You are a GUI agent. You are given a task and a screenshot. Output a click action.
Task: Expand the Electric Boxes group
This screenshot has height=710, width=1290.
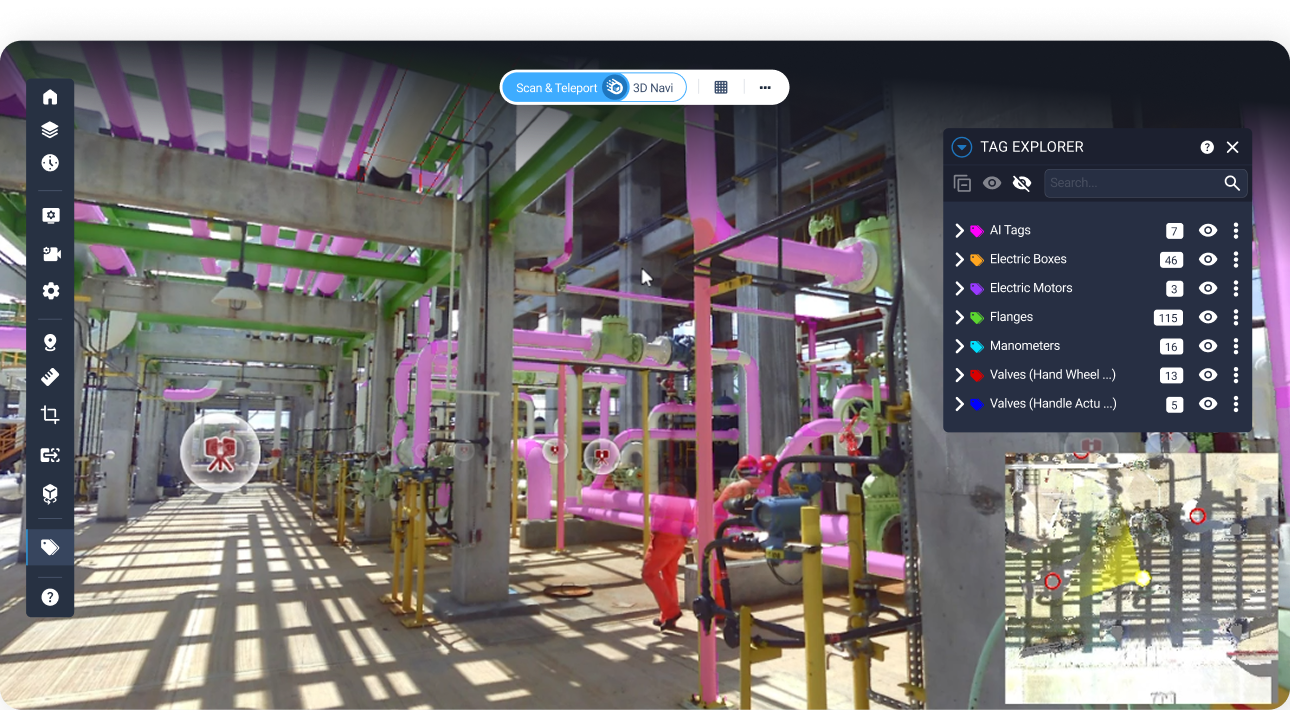[959, 259]
